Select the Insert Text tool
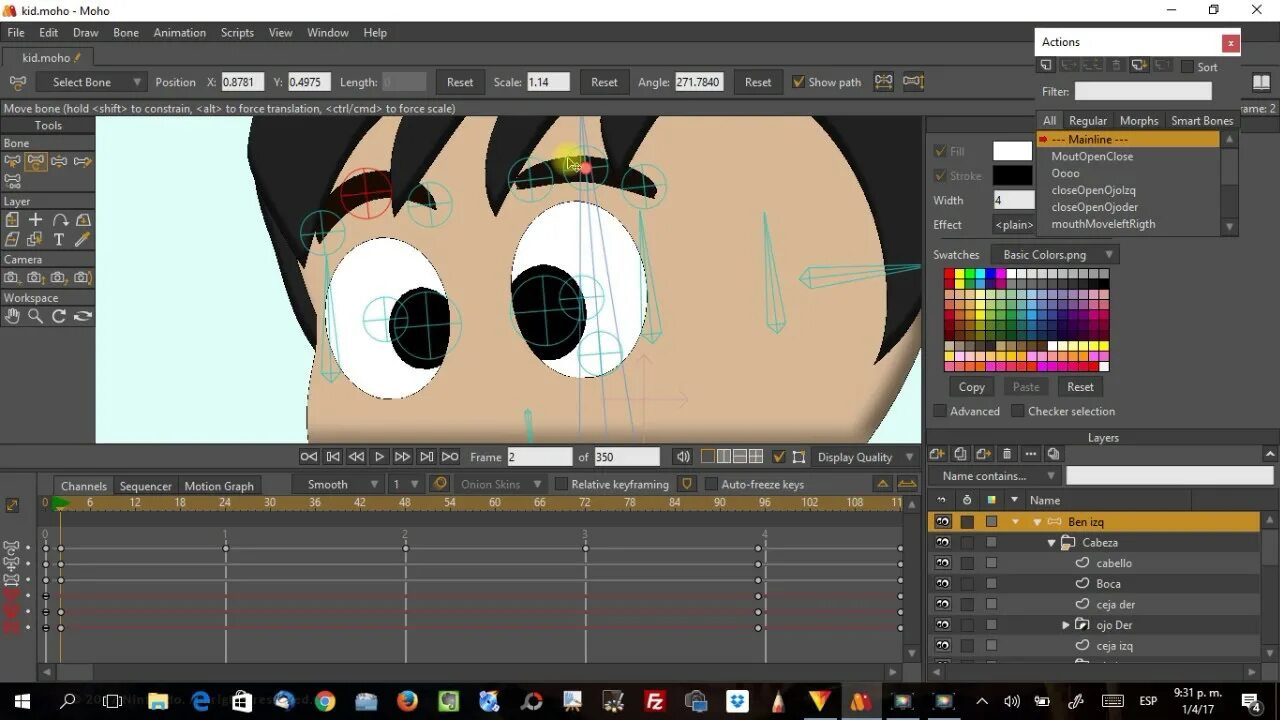The width and height of the screenshot is (1280, 720). click(59, 239)
